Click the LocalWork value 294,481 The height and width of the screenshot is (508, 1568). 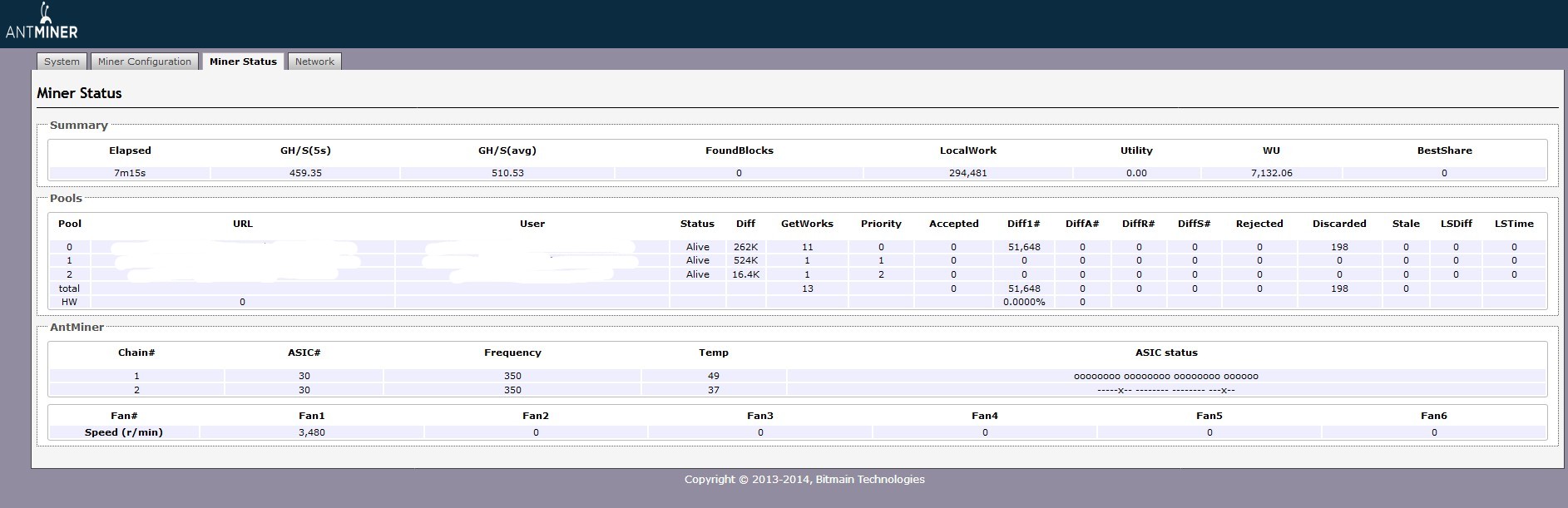click(968, 173)
